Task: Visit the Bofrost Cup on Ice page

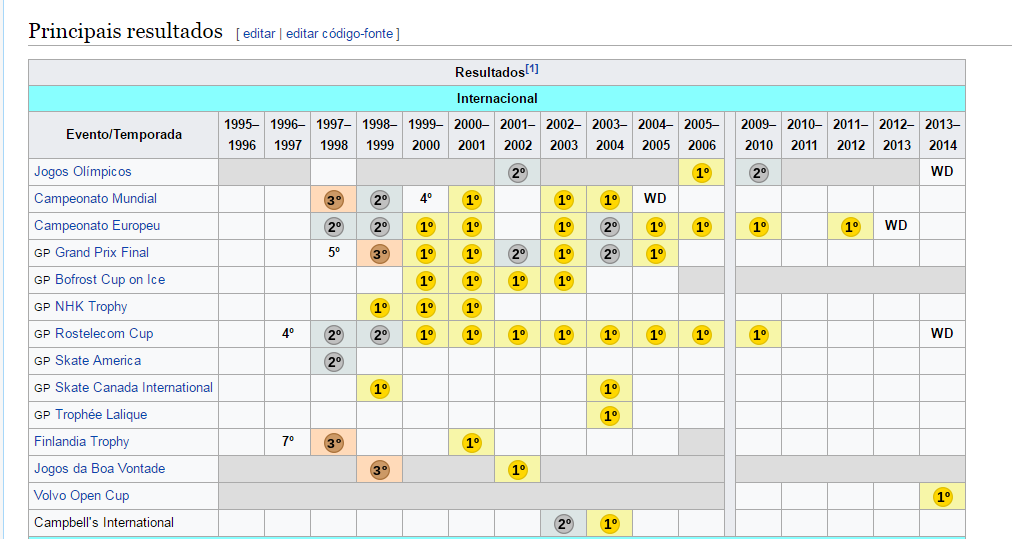Action: coord(110,280)
